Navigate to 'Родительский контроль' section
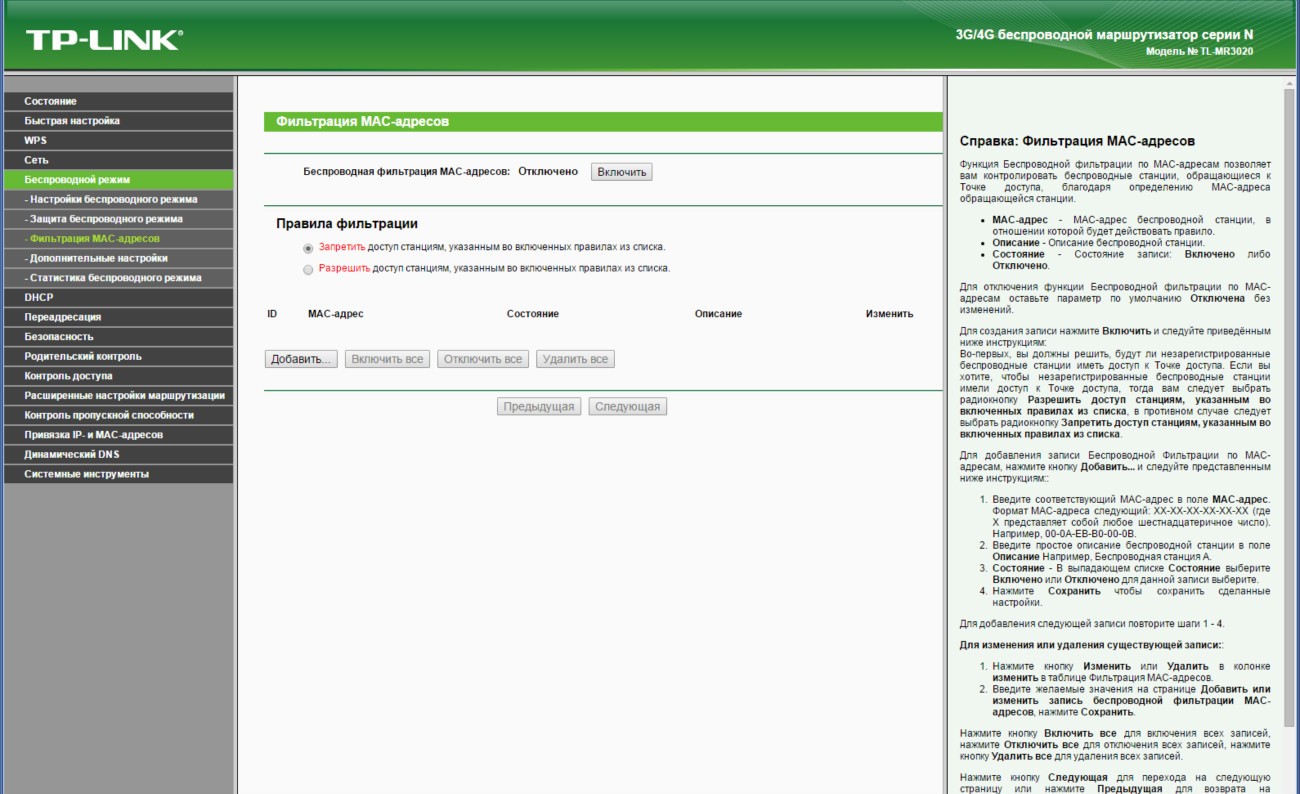 click(x=83, y=356)
